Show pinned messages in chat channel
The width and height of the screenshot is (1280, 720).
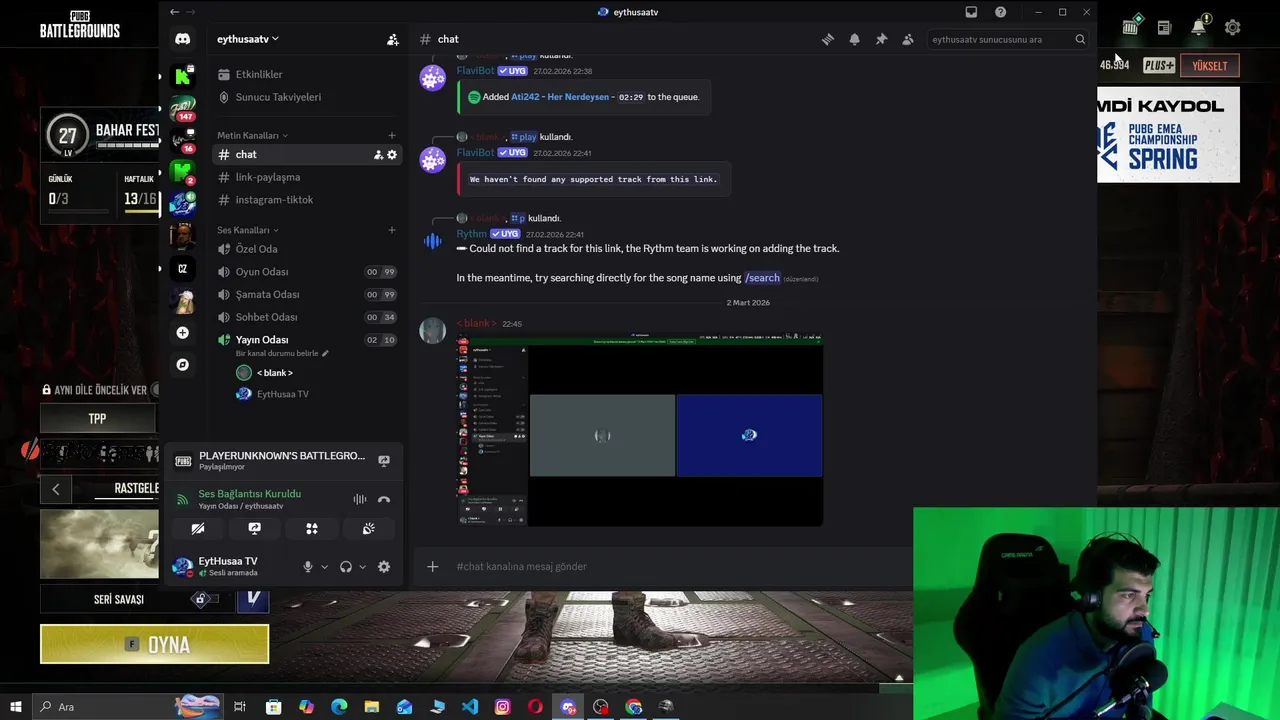881,39
